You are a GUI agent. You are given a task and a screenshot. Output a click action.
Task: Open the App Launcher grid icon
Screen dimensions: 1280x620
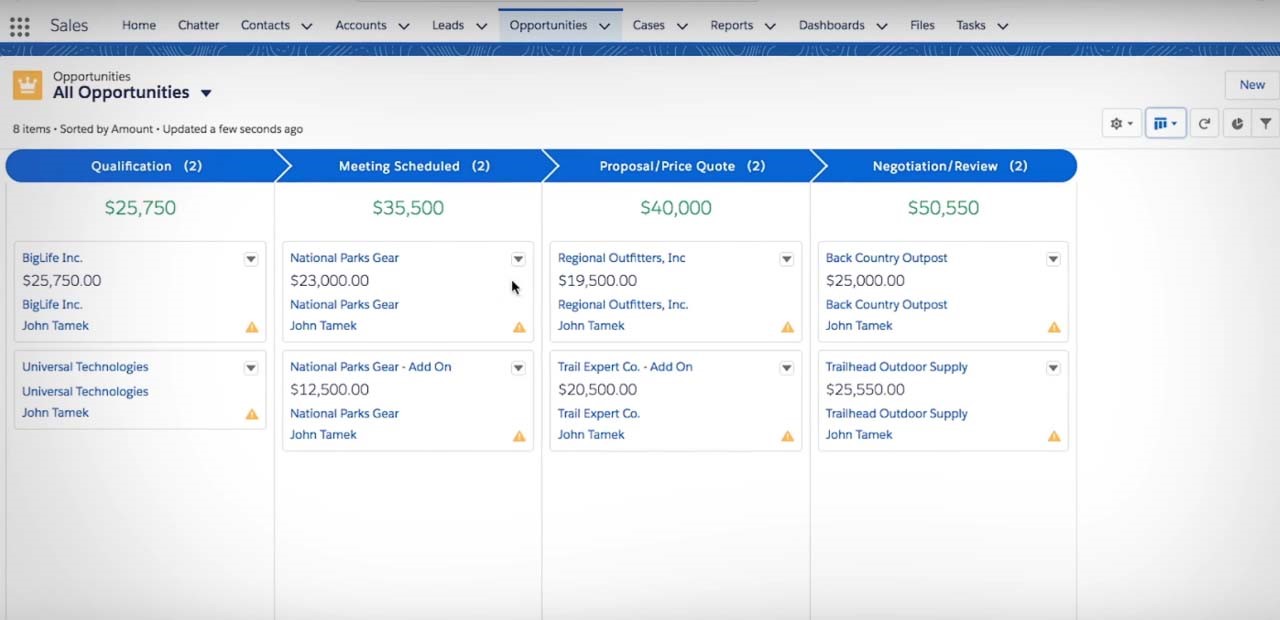click(x=19, y=26)
